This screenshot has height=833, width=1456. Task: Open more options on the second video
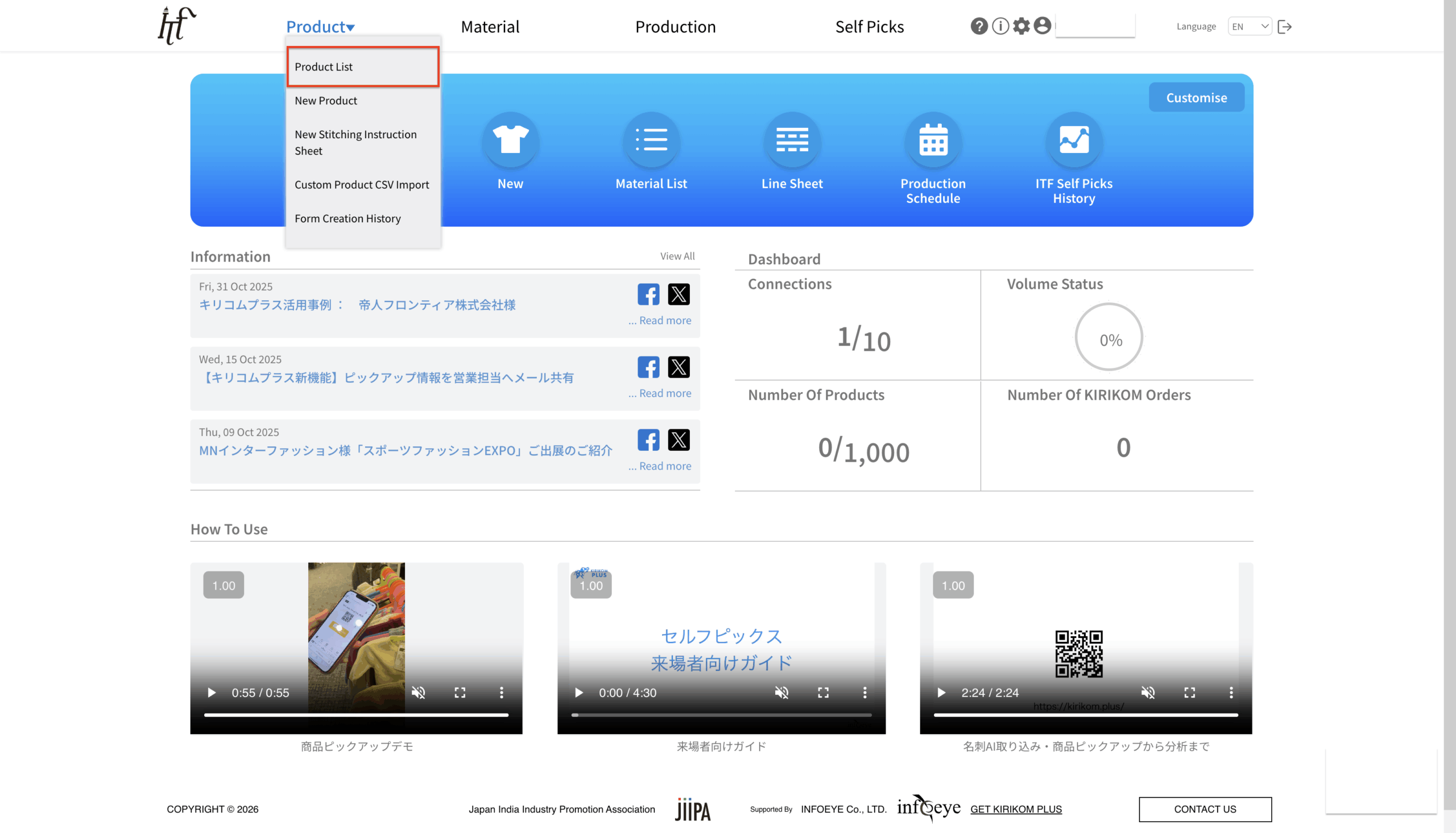point(864,693)
